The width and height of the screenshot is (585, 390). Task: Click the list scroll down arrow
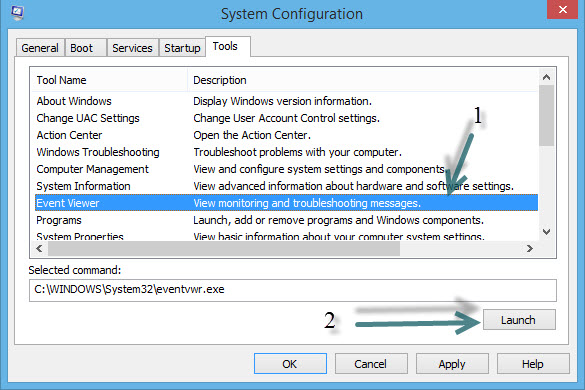click(x=547, y=232)
